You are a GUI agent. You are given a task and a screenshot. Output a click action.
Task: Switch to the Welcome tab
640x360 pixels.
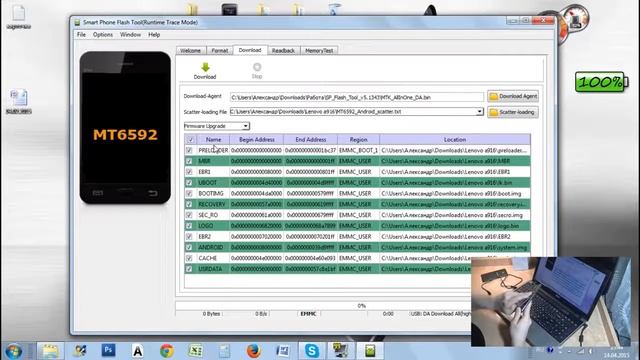[x=191, y=51]
